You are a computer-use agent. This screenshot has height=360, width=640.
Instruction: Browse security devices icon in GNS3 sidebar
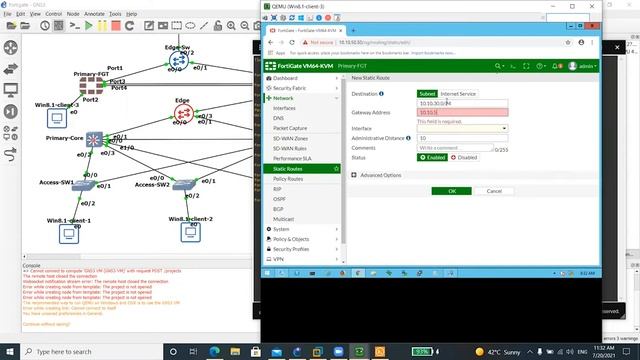coord(11,111)
